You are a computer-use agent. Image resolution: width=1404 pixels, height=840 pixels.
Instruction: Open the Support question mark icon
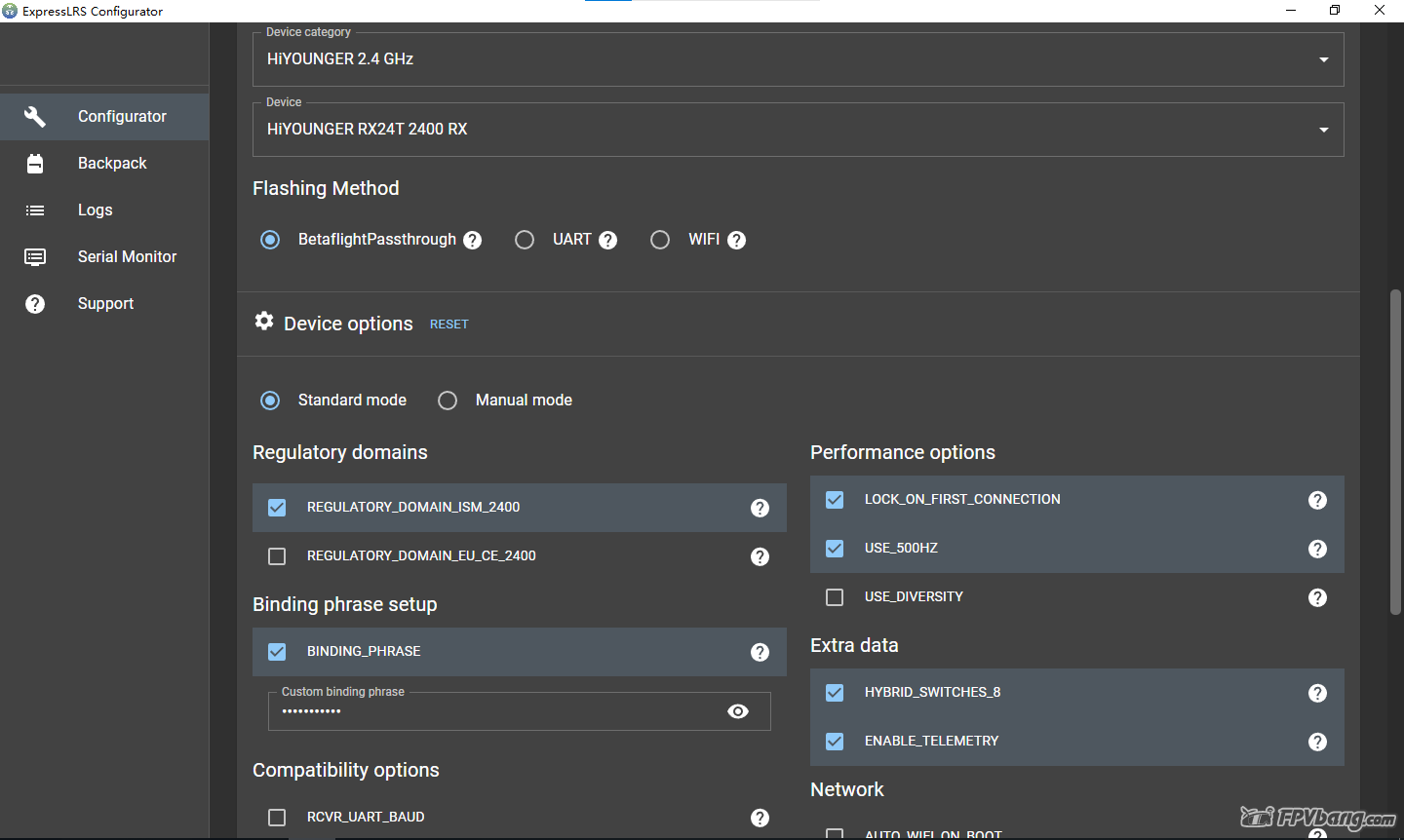(x=35, y=304)
